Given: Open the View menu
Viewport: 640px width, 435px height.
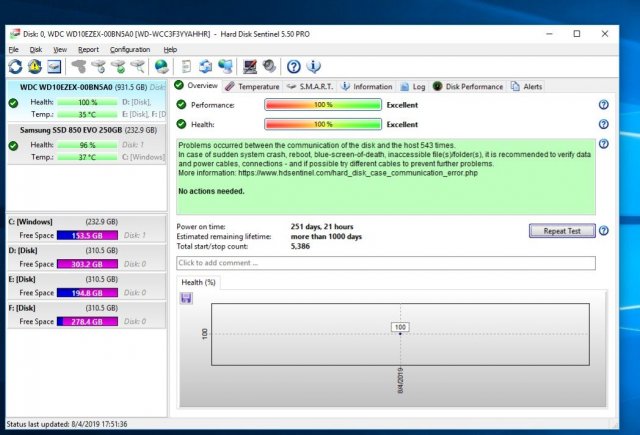Looking at the screenshot, I should 60,49.
